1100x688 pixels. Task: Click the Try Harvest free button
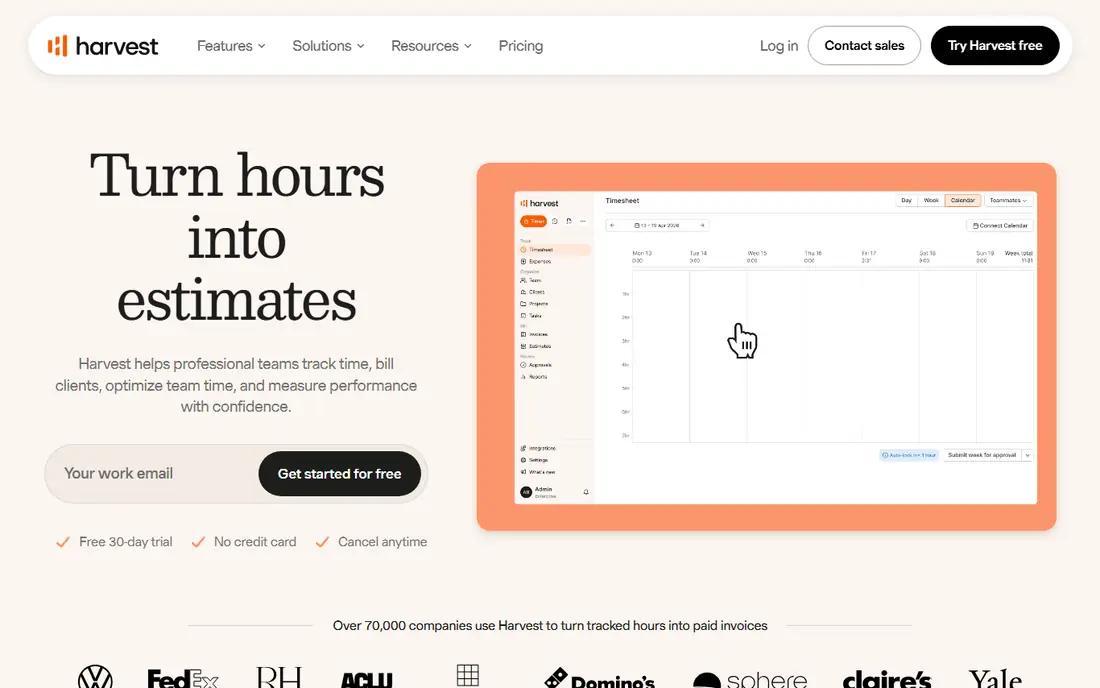point(995,46)
